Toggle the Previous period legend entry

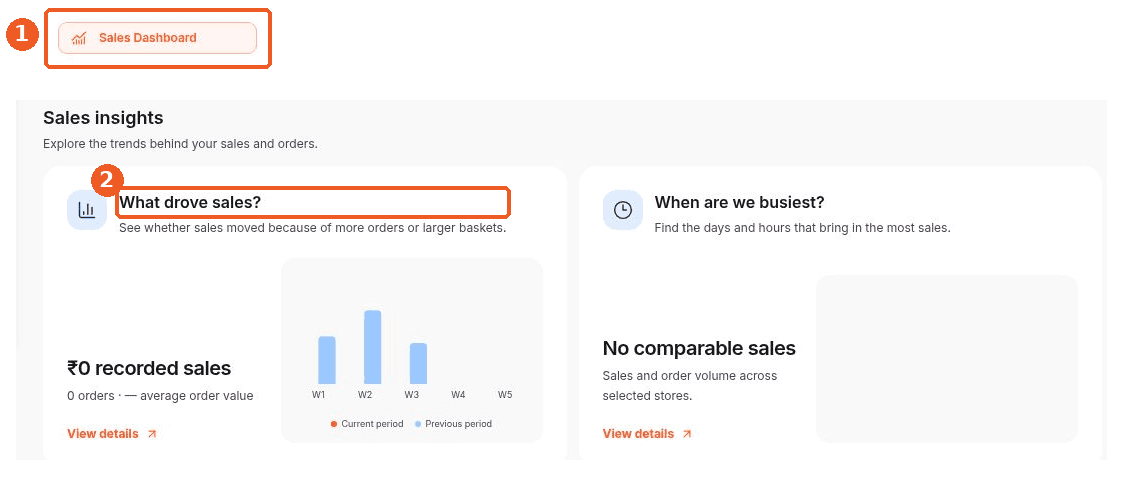(x=453, y=424)
